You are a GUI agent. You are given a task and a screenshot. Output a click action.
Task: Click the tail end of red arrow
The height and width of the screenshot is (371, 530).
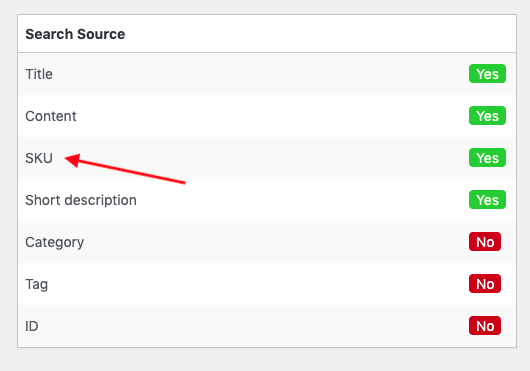point(184,183)
